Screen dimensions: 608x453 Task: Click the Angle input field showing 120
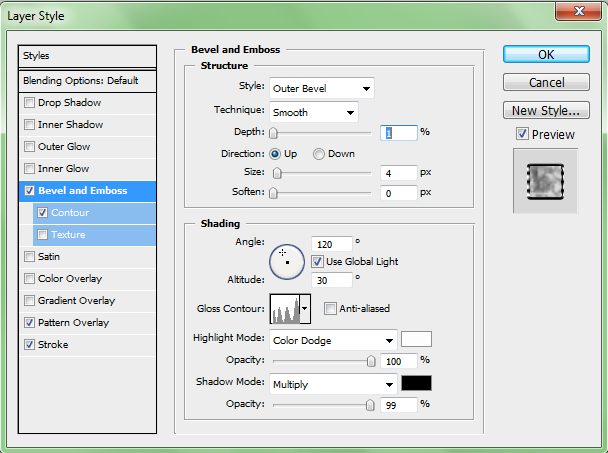pyautogui.click(x=332, y=244)
